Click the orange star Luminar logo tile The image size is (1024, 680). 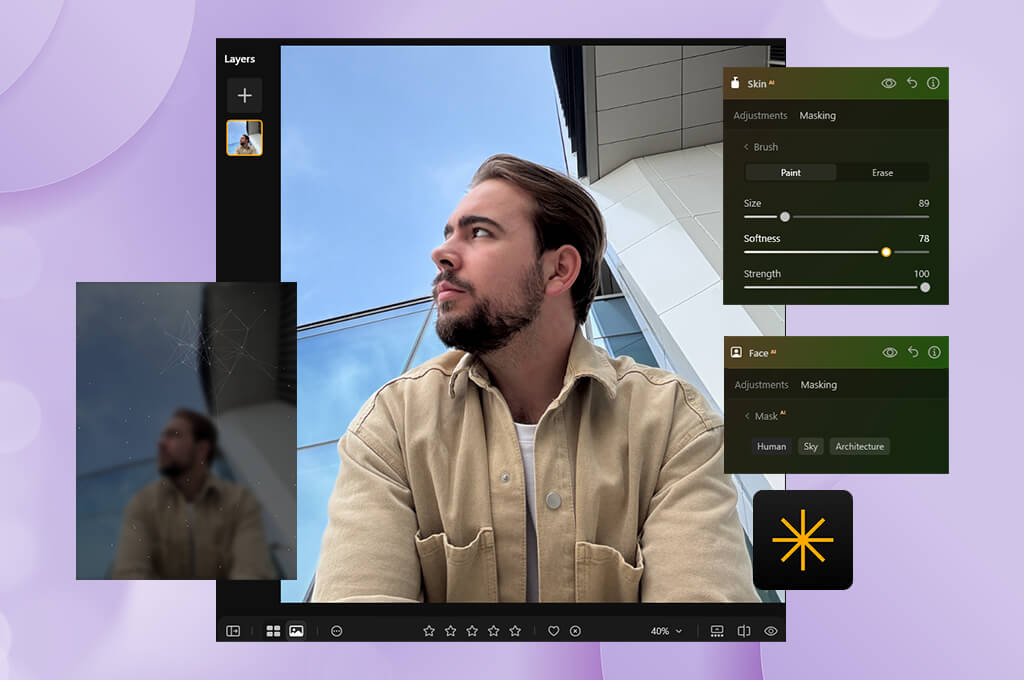[x=803, y=540]
